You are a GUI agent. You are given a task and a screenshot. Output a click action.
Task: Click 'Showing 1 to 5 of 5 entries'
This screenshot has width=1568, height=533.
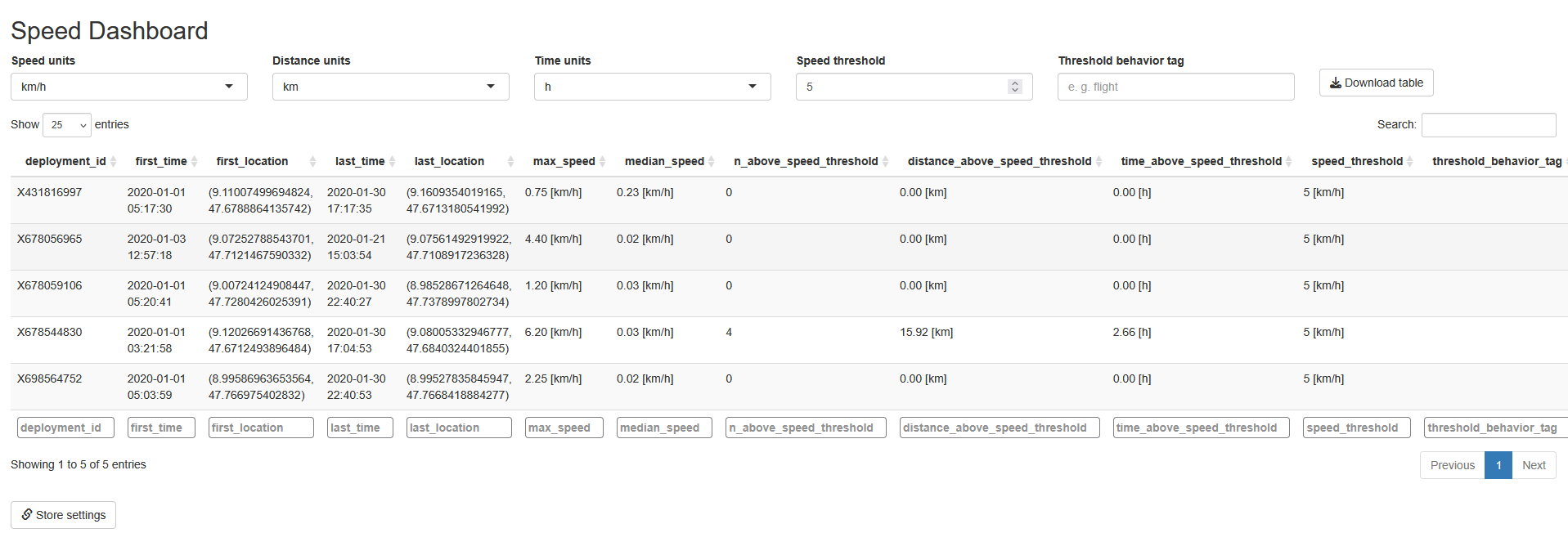click(x=79, y=464)
